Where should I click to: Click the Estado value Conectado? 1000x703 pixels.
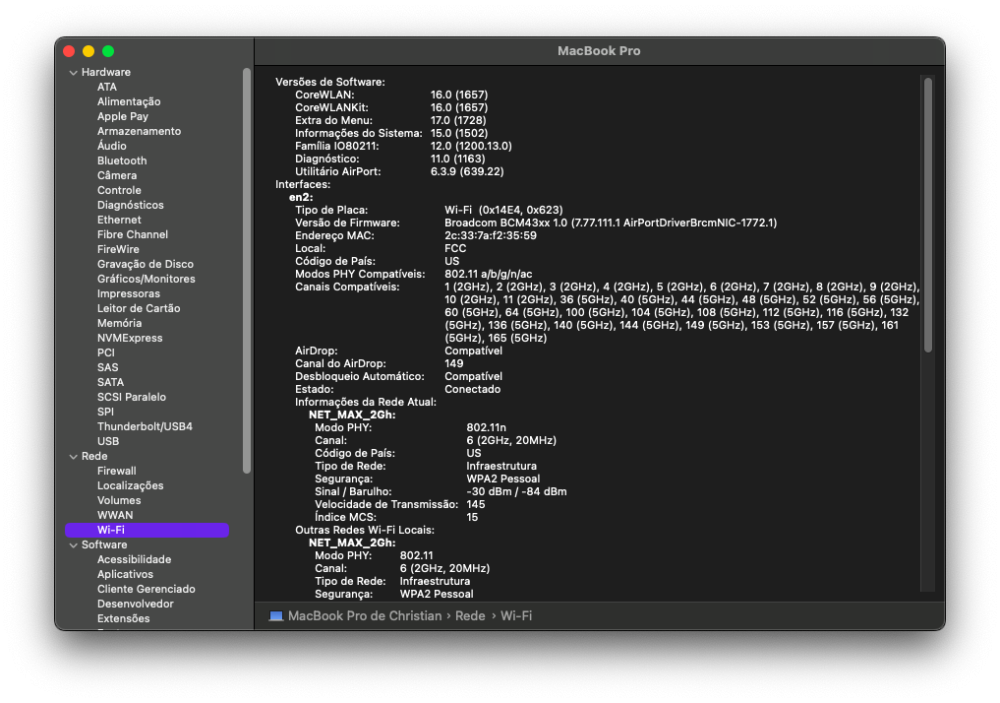coord(473,389)
